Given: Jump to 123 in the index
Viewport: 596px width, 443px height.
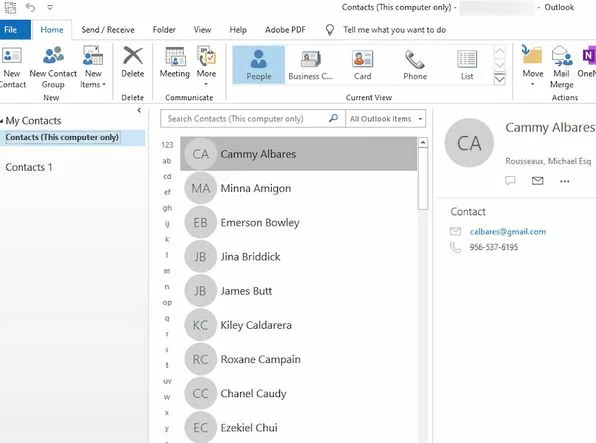Looking at the screenshot, I should pyautogui.click(x=167, y=145).
